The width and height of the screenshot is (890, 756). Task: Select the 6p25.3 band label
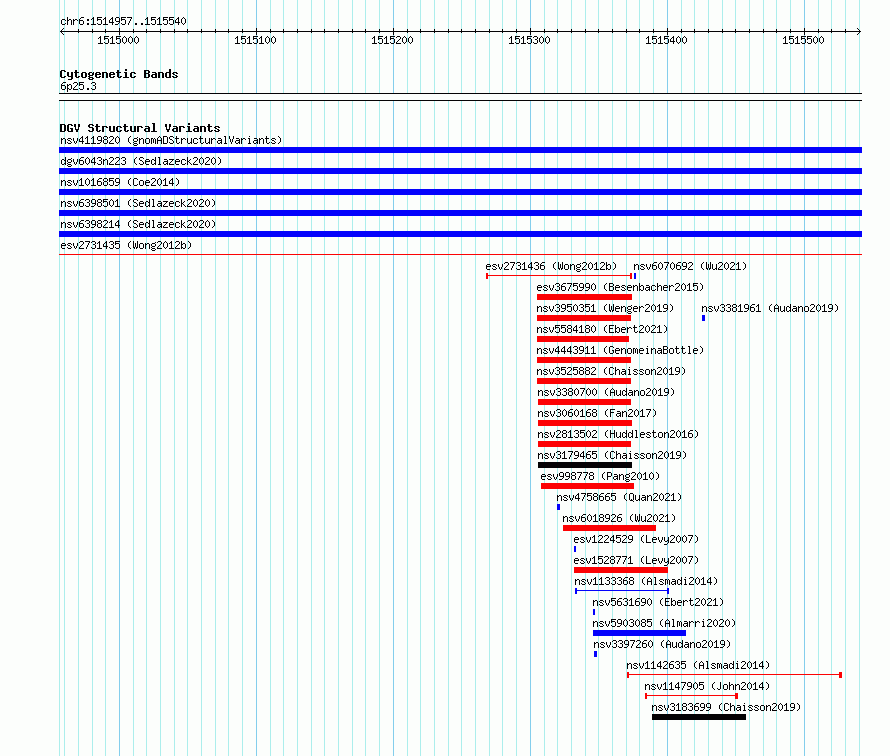point(78,86)
